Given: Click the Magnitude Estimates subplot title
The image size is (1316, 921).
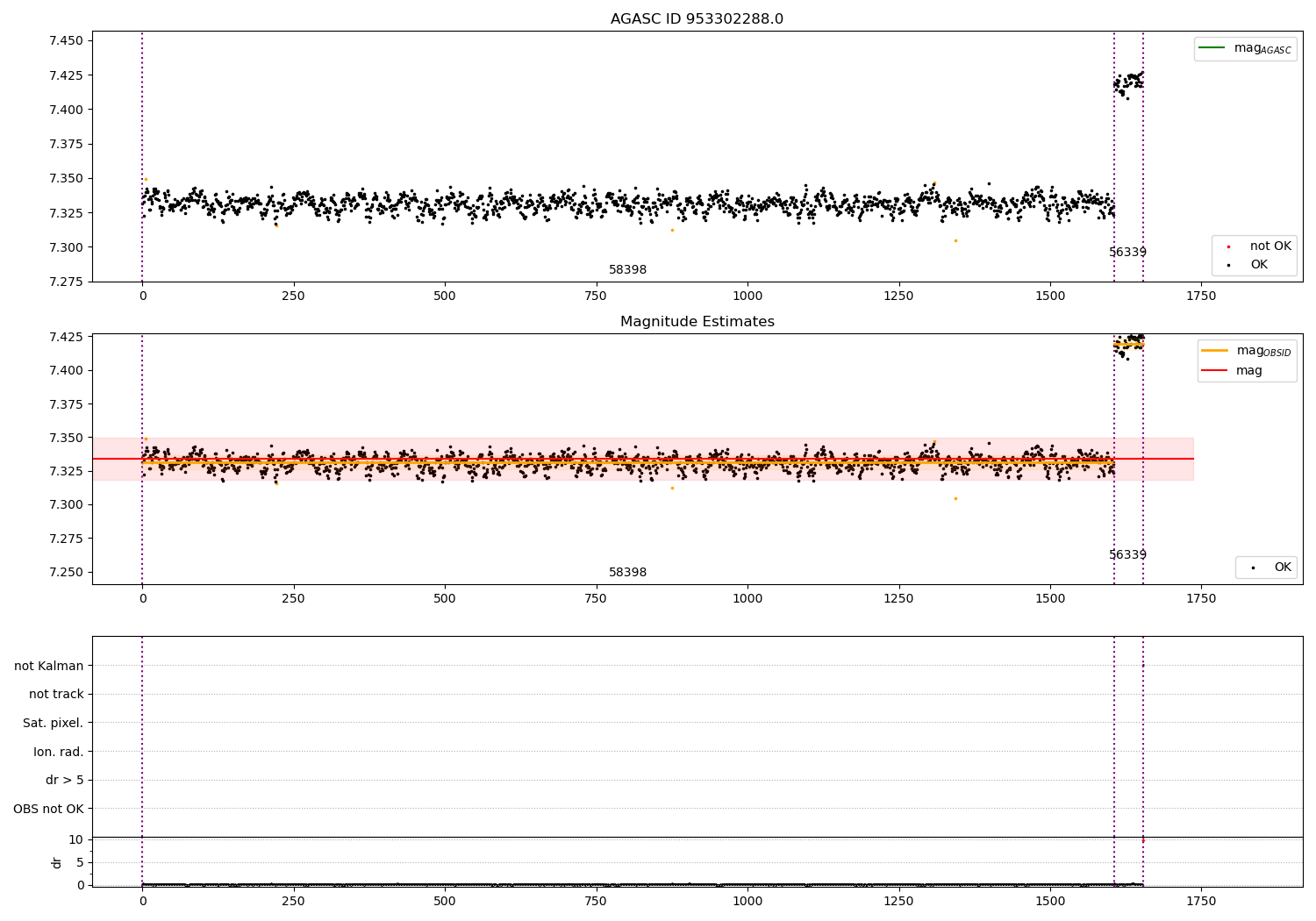Looking at the screenshot, I should point(697,322).
